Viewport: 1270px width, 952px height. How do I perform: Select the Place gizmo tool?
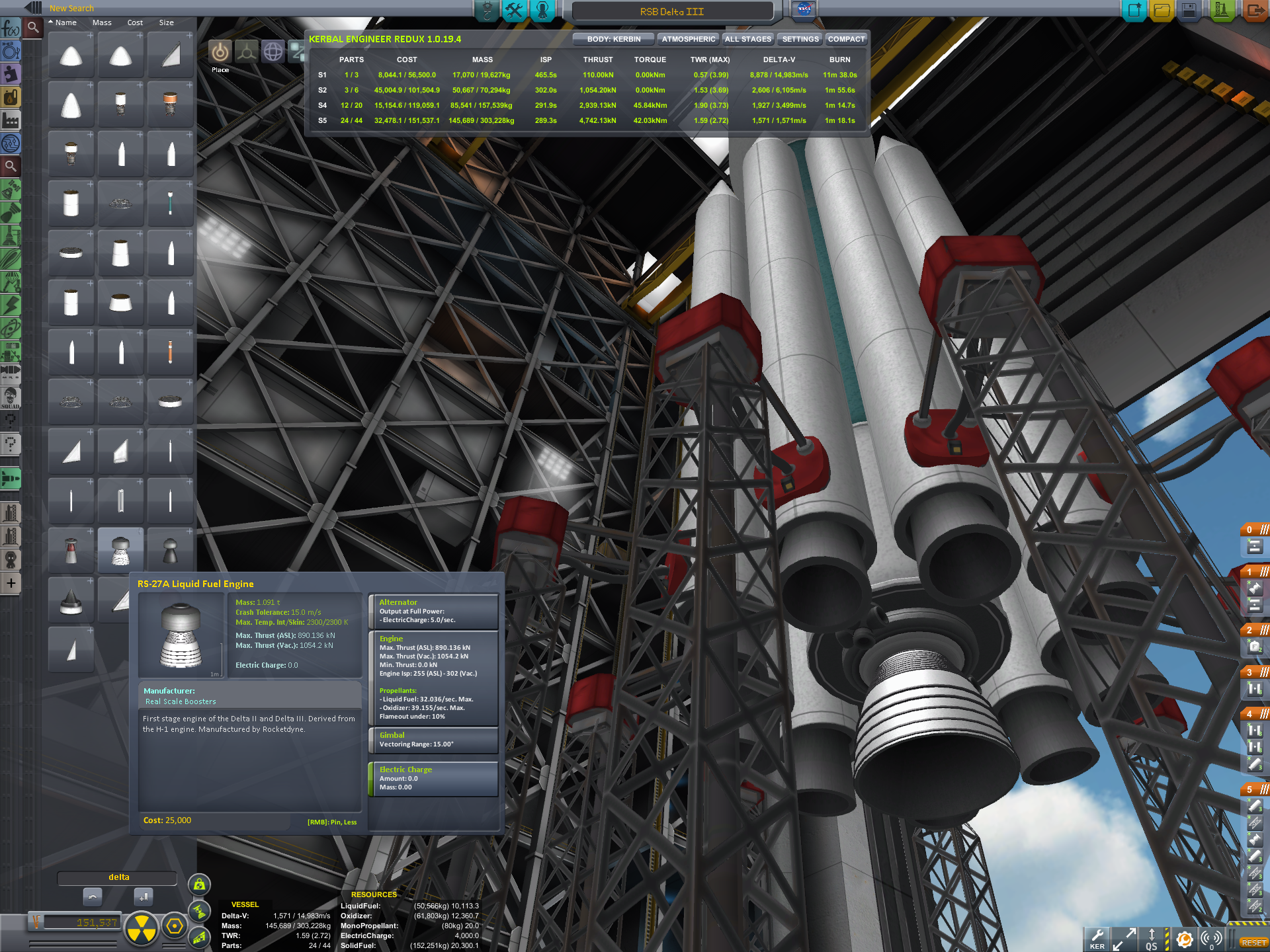click(x=220, y=52)
